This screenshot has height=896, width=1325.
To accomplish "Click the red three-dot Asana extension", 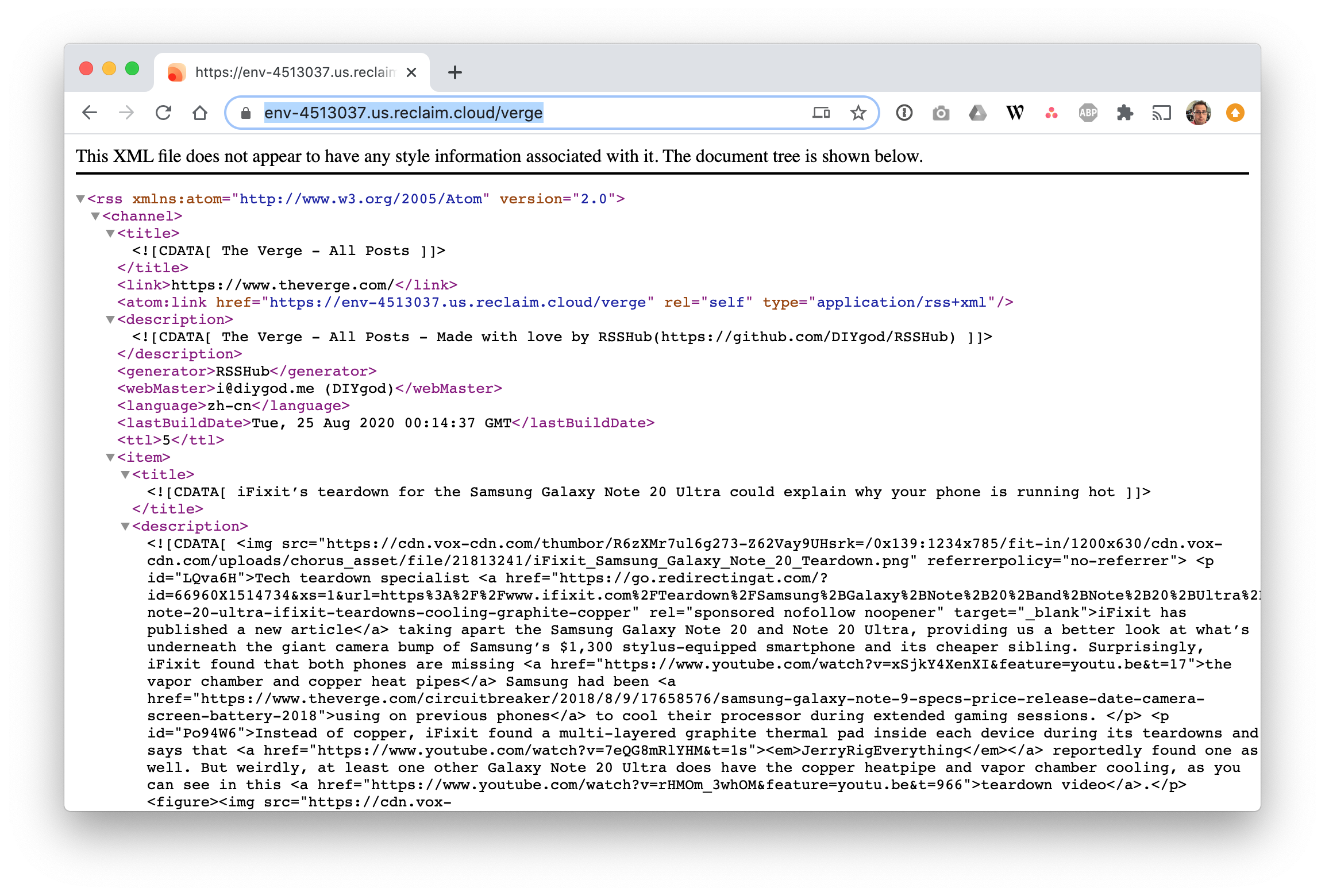I will click(1051, 113).
